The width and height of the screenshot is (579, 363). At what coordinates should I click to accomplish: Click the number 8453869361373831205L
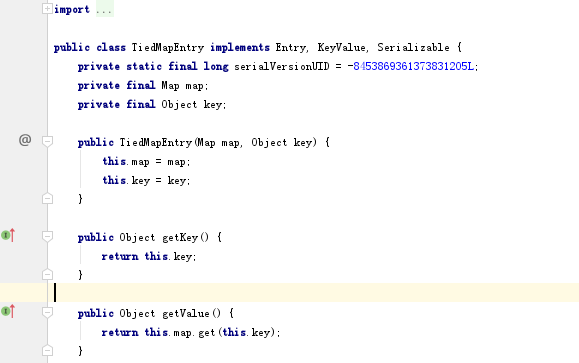pos(414,66)
